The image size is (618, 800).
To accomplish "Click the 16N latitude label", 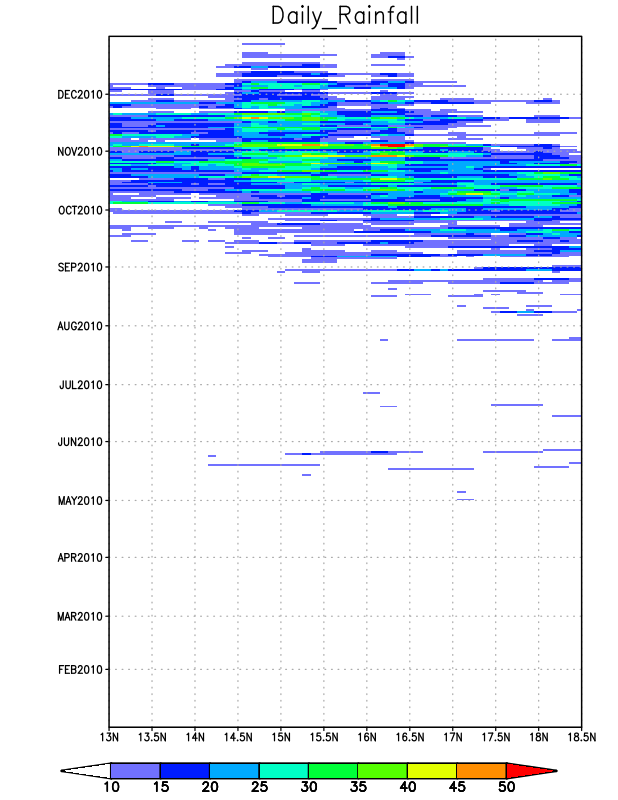I will [x=367, y=737].
